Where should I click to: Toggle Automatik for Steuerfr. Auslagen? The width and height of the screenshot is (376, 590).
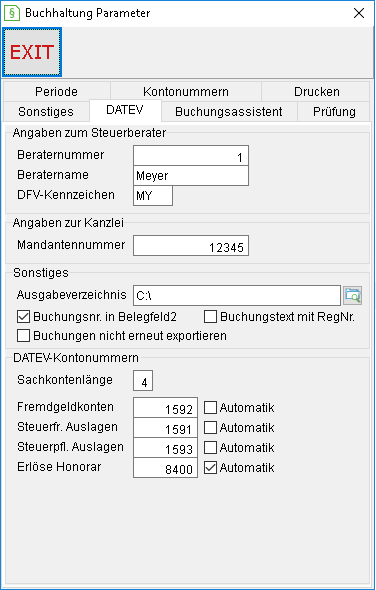(210, 427)
